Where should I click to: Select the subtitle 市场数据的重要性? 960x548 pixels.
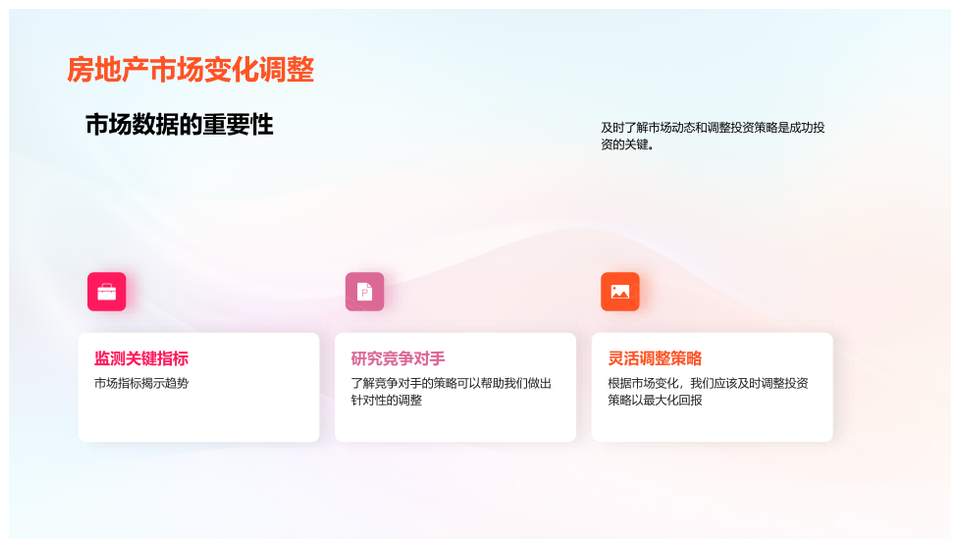(x=179, y=125)
